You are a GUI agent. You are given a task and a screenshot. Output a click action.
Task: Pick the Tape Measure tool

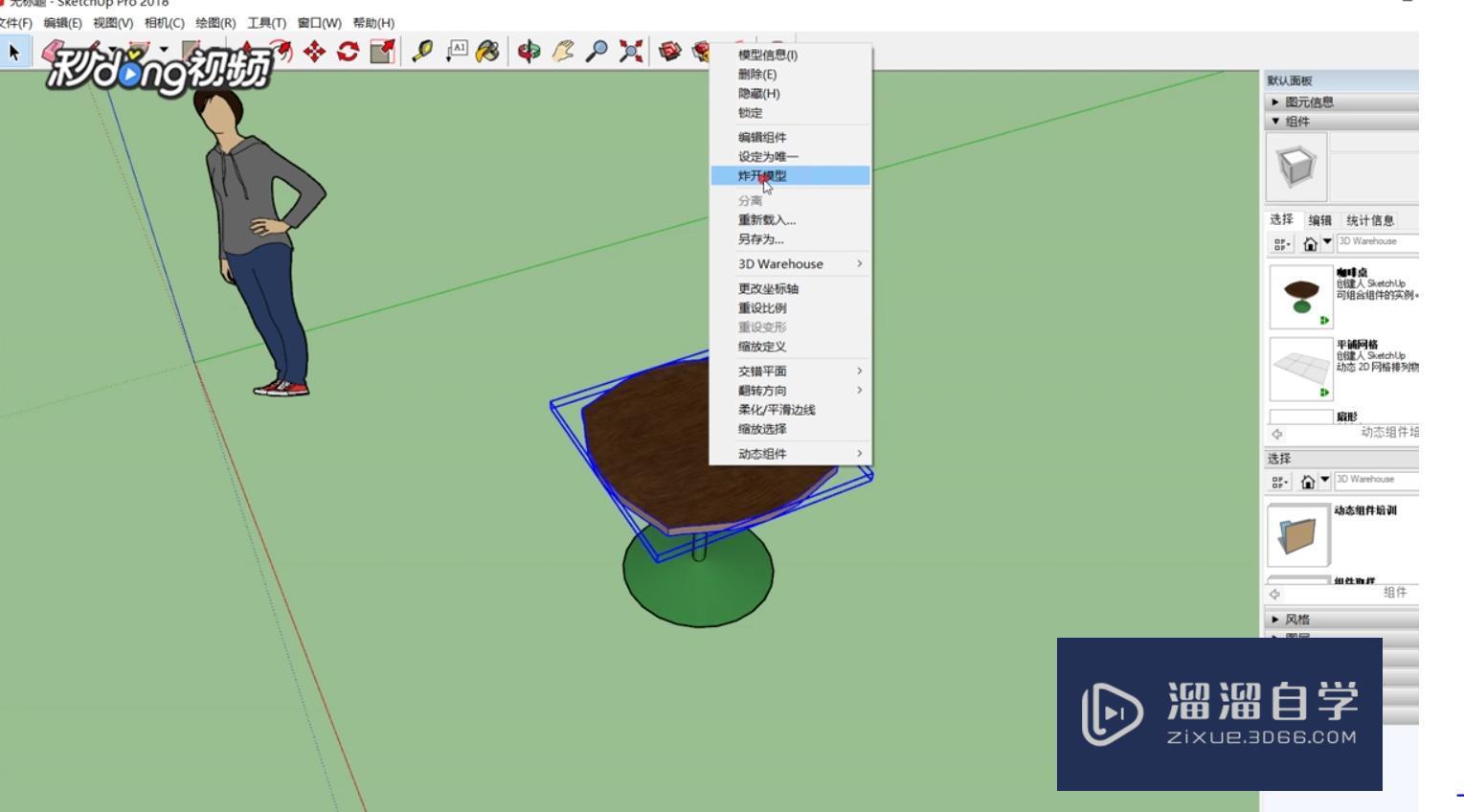pos(421,52)
